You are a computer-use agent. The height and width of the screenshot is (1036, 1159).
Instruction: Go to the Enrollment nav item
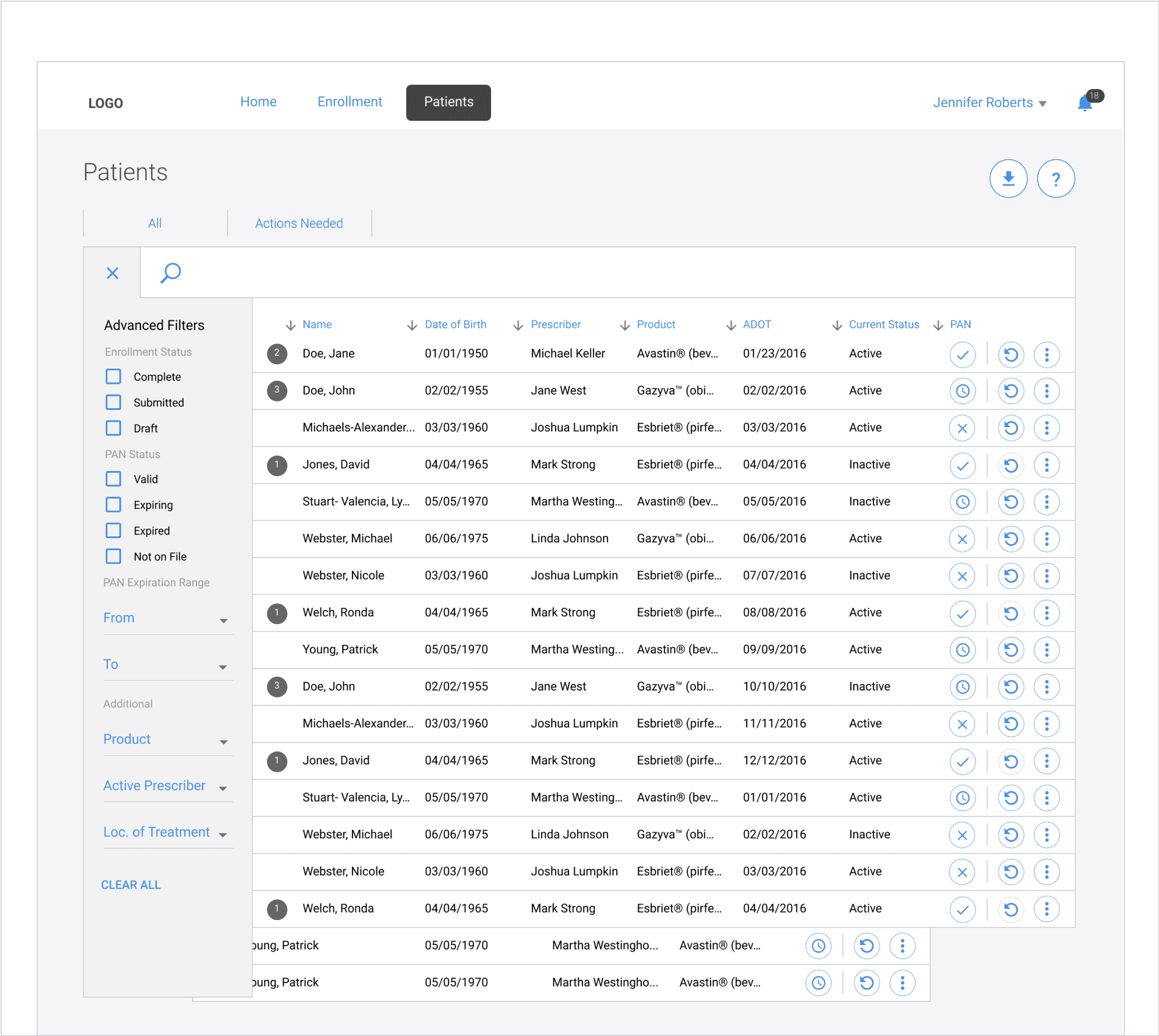pos(350,102)
